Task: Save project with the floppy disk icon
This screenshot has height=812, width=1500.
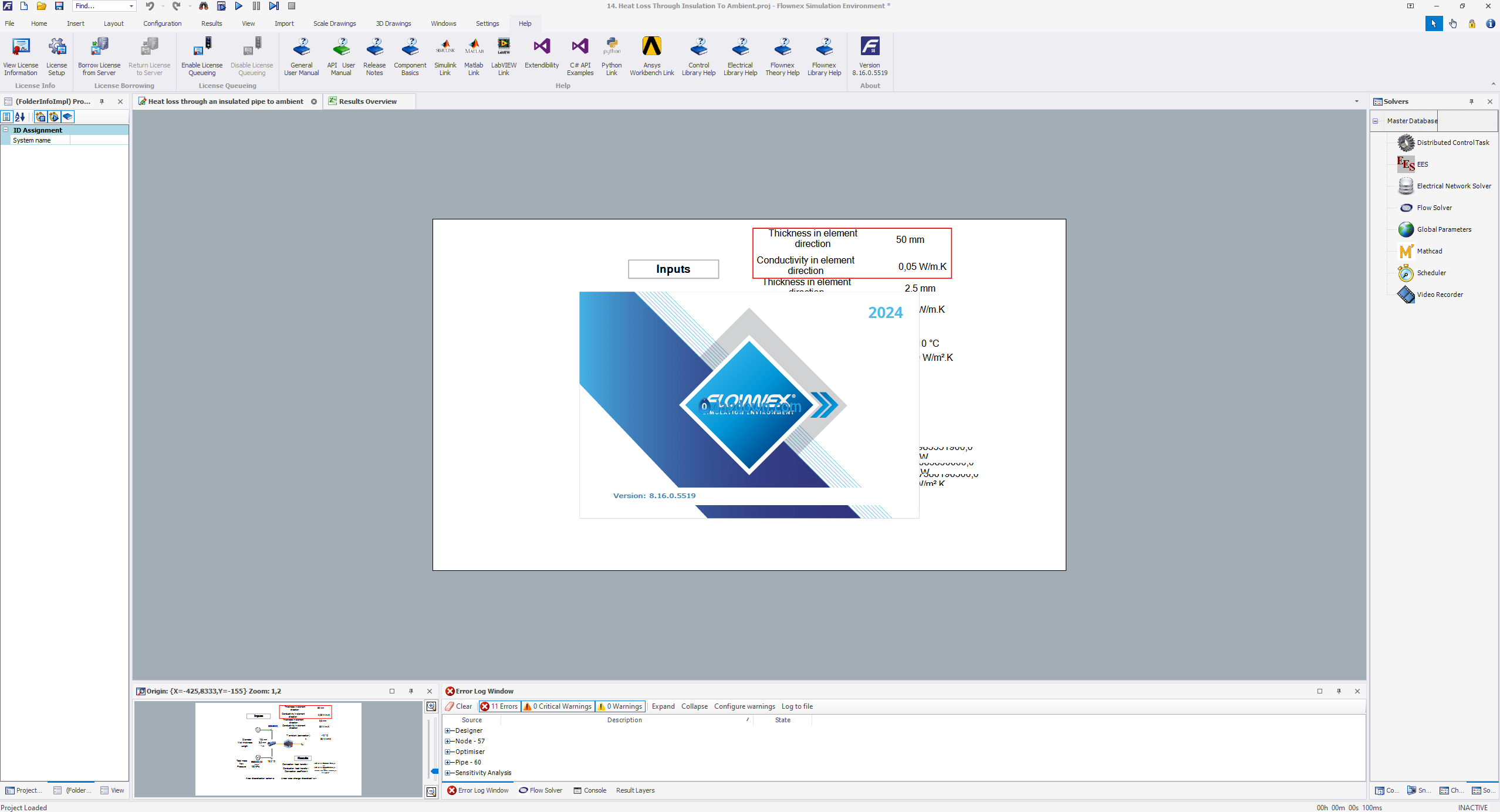Action: (59, 6)
